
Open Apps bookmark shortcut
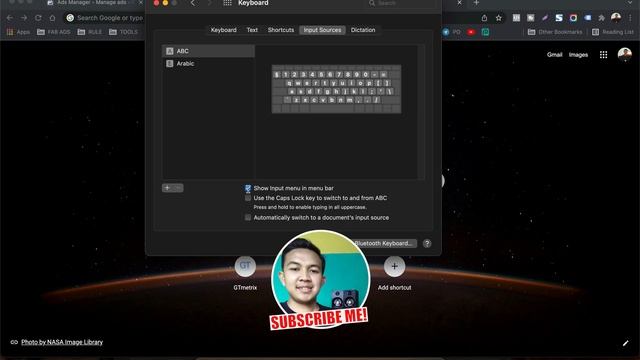18,32
